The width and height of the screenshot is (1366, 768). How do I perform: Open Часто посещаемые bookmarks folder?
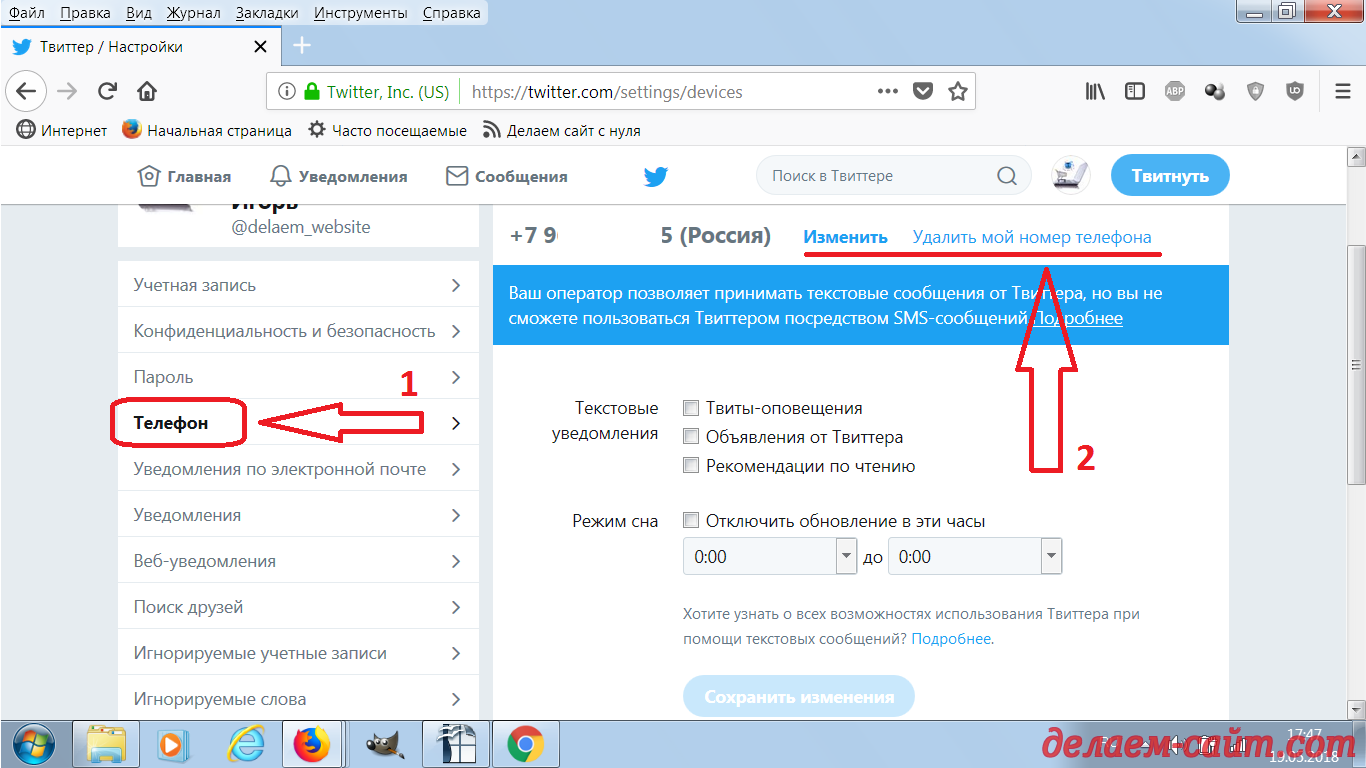pos(387,130)
